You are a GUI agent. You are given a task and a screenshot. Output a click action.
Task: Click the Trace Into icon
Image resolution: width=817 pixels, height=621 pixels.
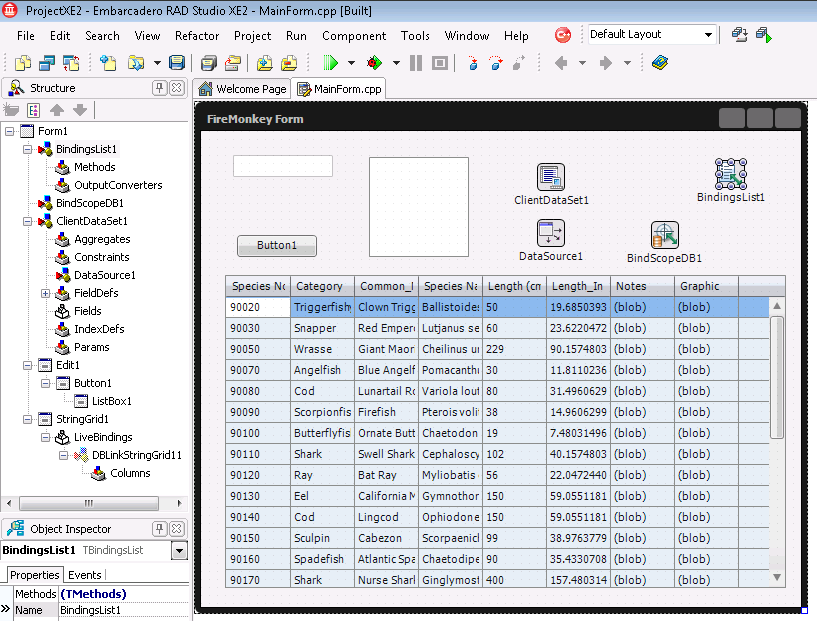[x=472, y=63]
